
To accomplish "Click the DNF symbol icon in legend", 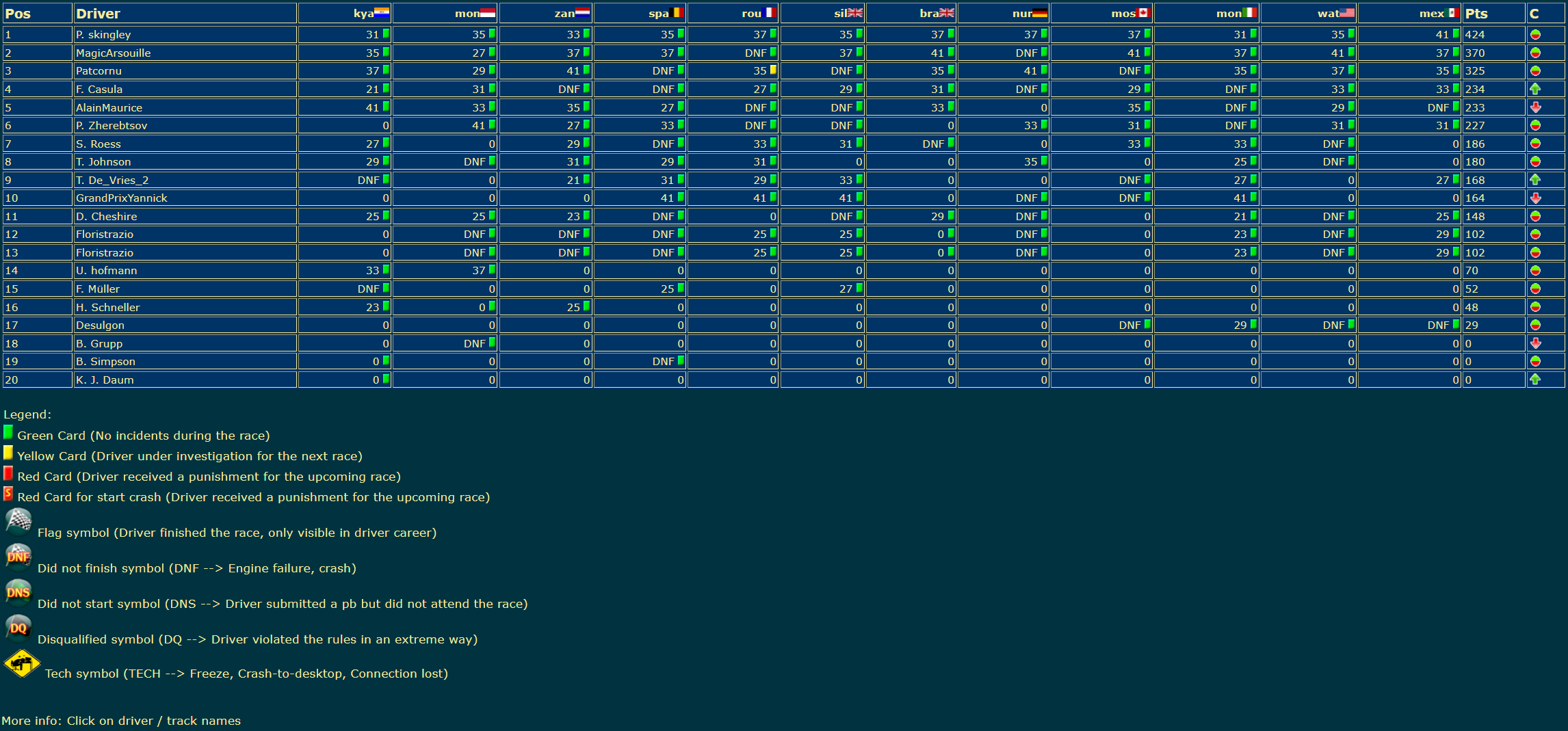I will pos(18,557).
